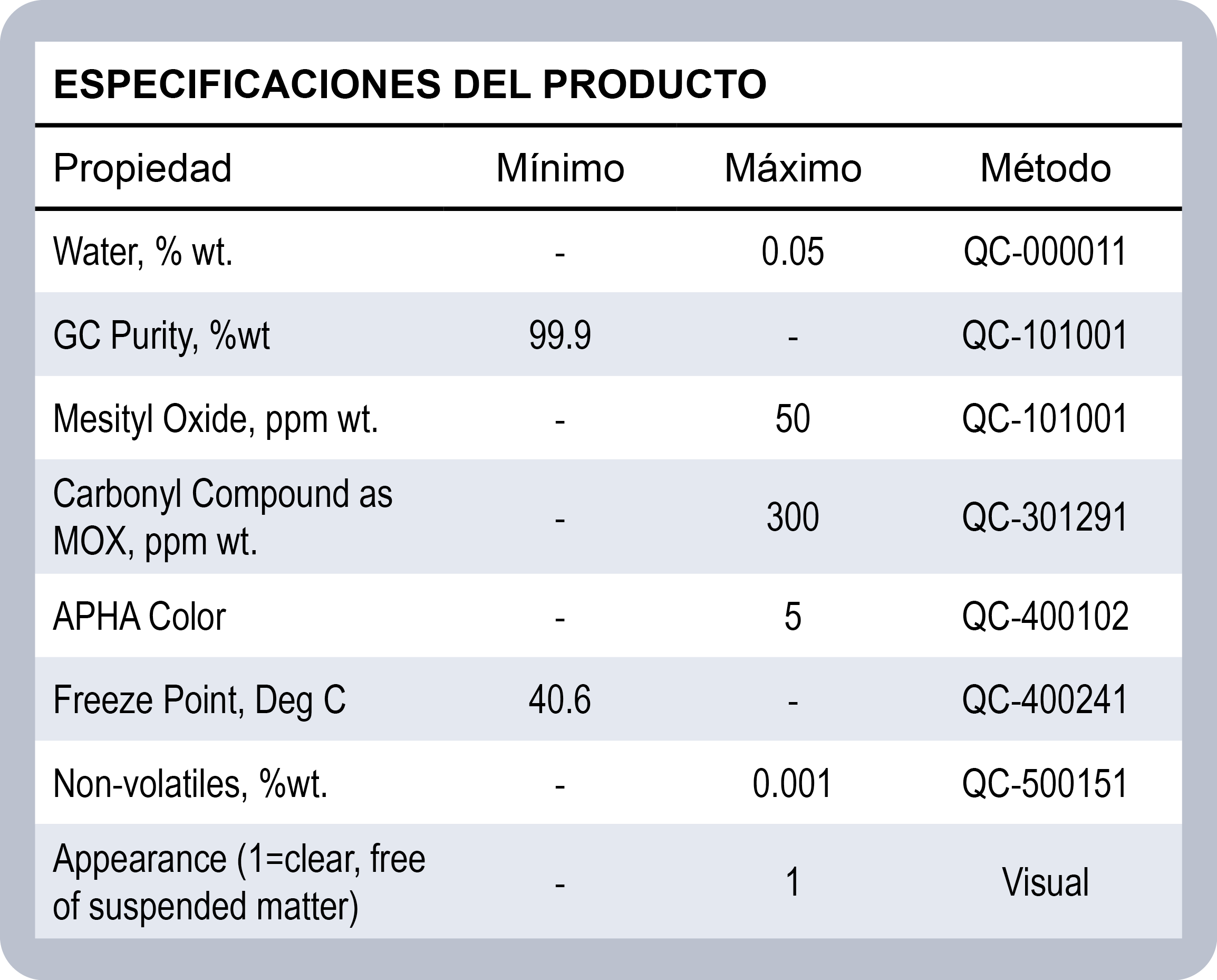
Task: Click the 'Mínimo' column header
Action: (560, 168)
